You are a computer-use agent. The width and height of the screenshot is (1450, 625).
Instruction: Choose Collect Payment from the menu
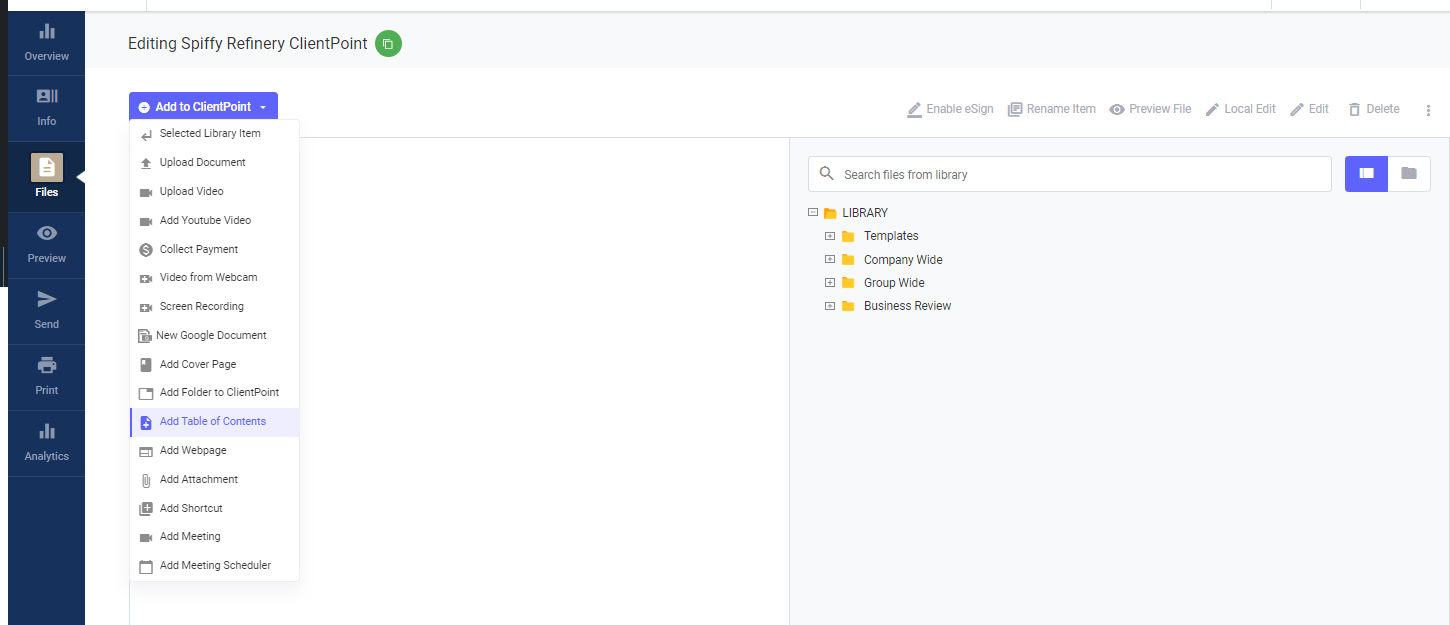(199, 249)
